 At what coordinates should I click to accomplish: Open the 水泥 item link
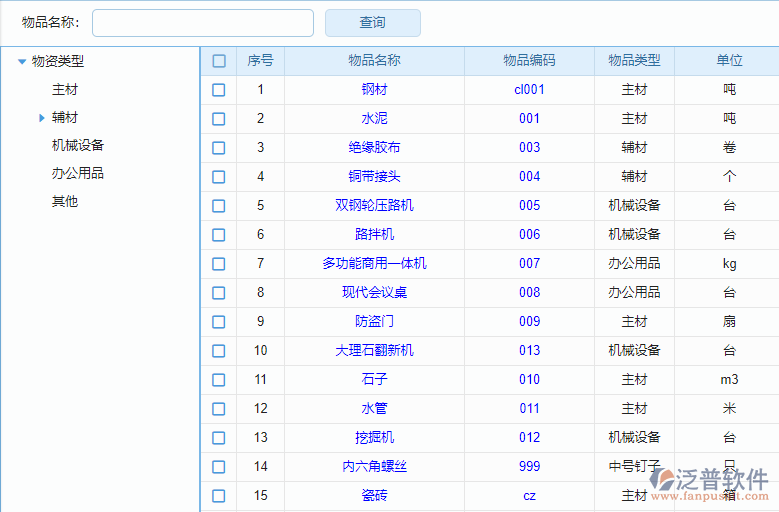coord(375,118)
